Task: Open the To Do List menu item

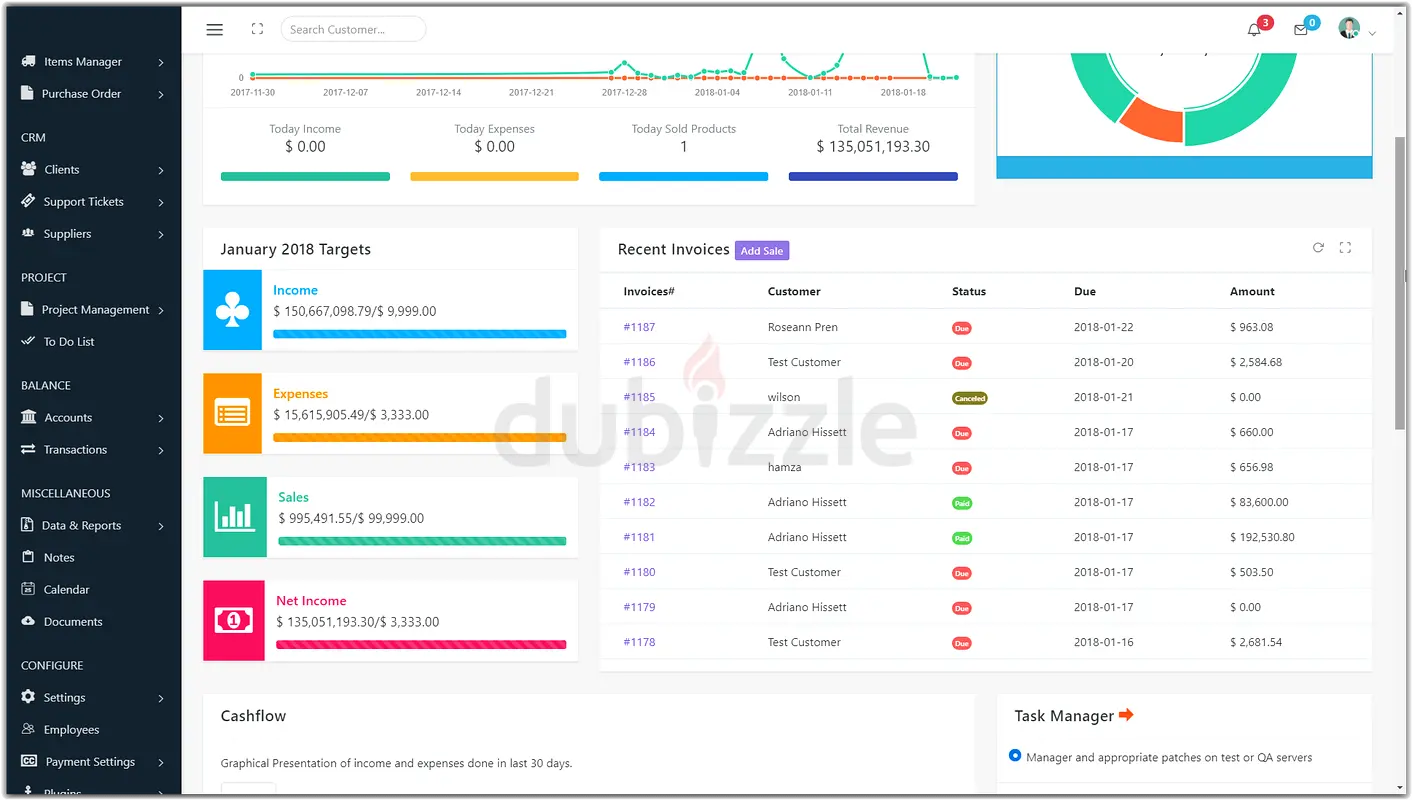Action: pyautogui.click(x=68, y=342)
